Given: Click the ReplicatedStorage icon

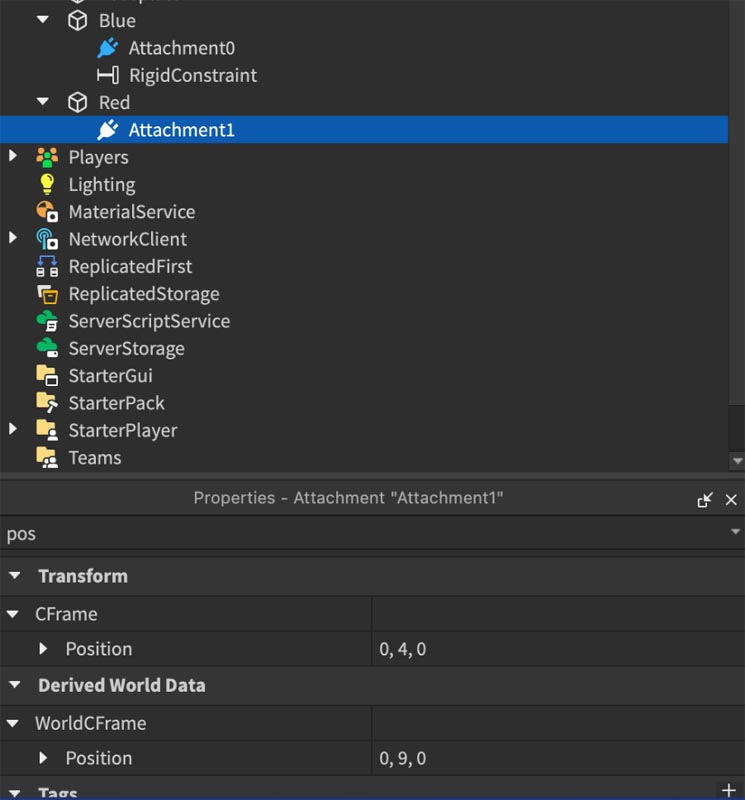Looking at the screenshot, I should point(47,294).
